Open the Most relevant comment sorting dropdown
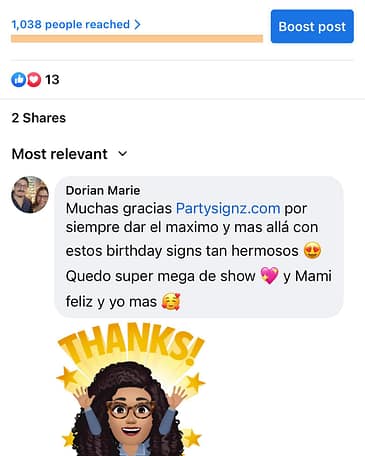This screenshot has width=365, height=456. (69, 154)
